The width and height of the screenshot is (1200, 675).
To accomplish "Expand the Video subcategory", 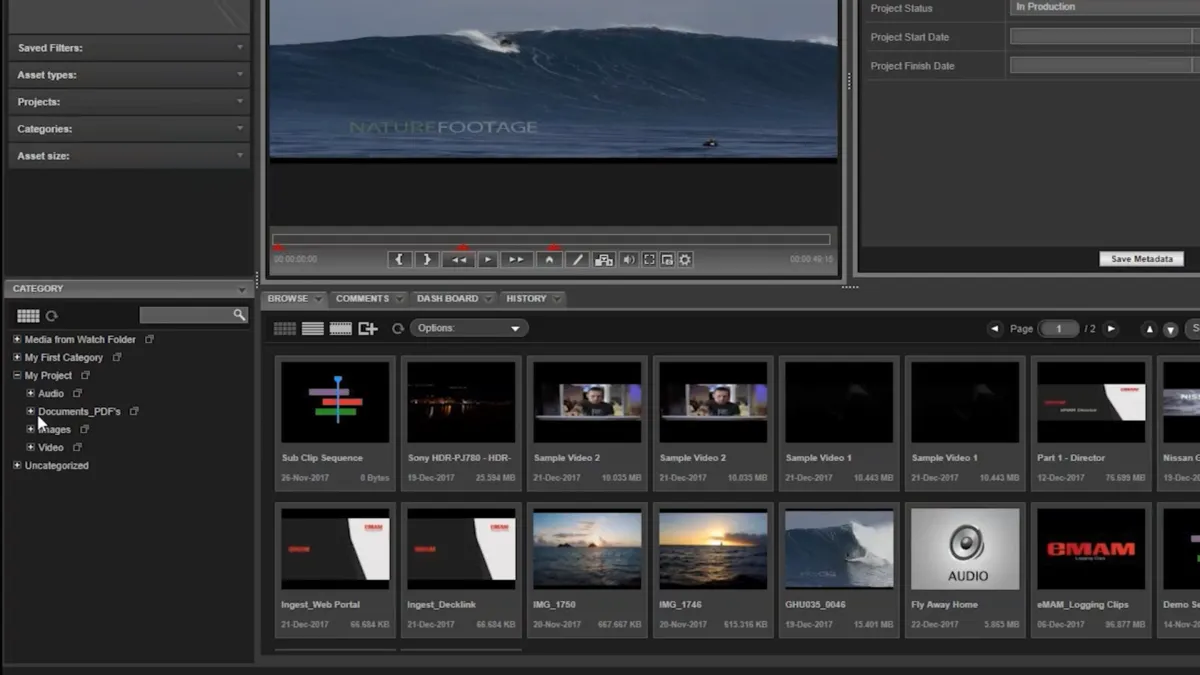I will coord(31,448).
